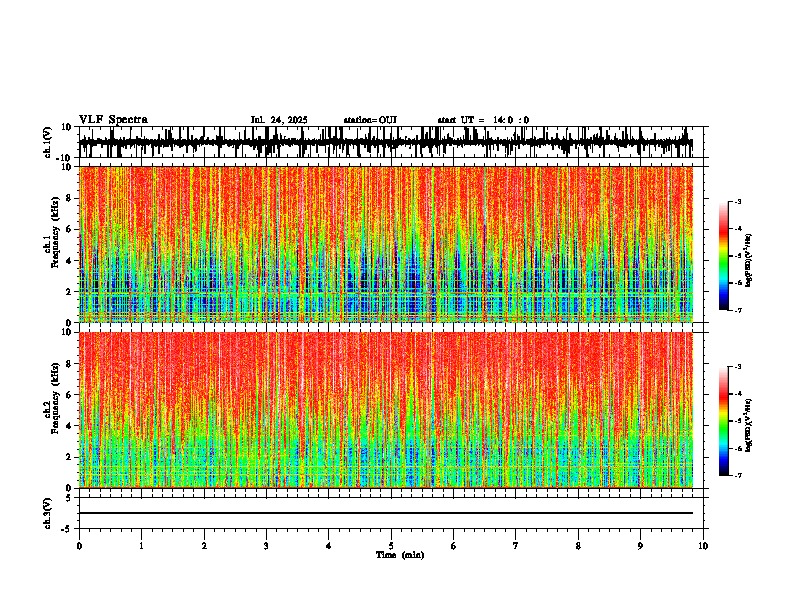Select the date text "Jul. 24, 2025"
This screenshot has width=792, height=612.
279,120
